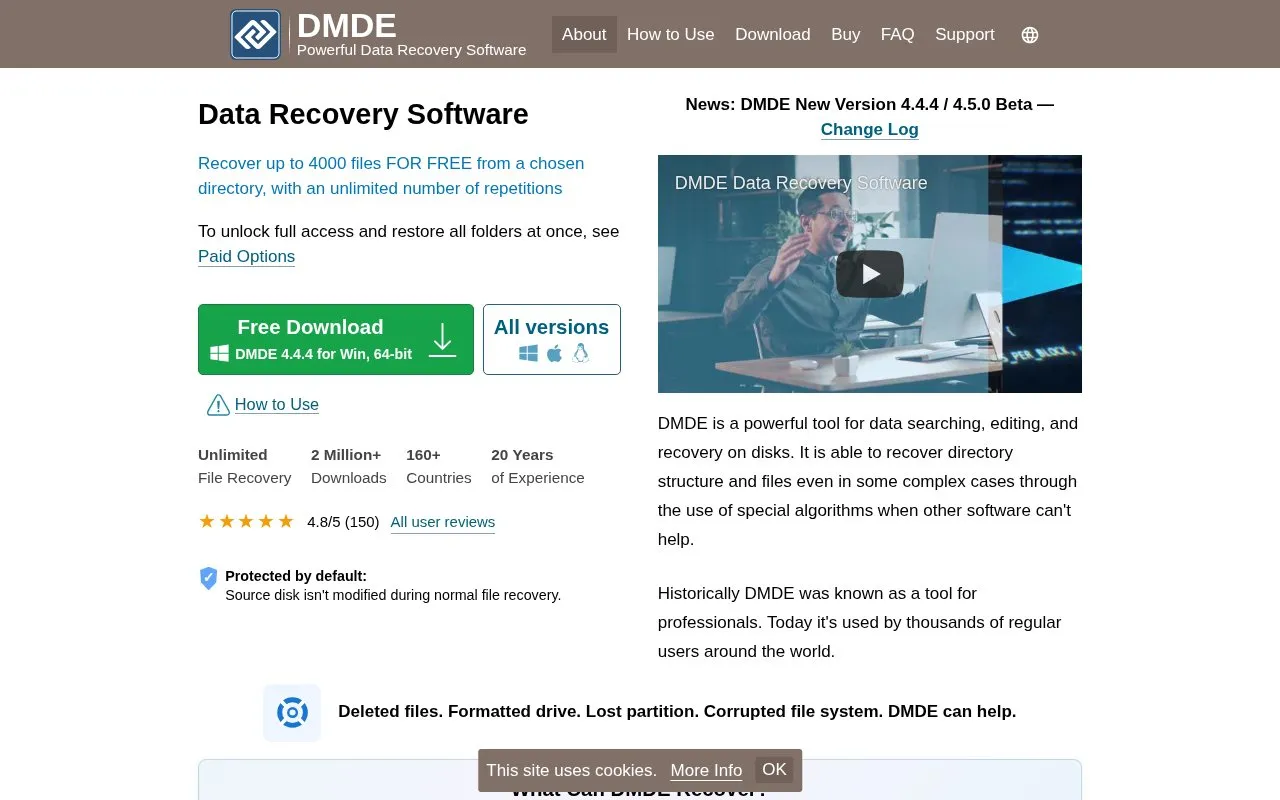
Task: Open the Support menu item
Action: coord(965,35)
